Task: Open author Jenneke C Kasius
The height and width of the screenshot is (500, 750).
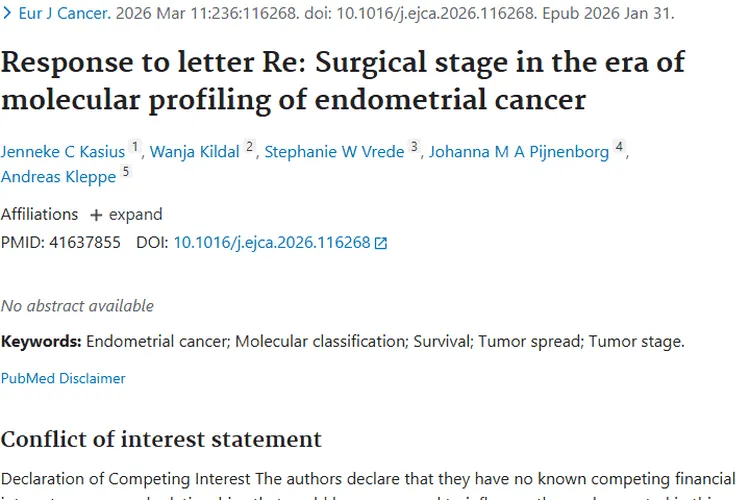Action: tap(63, 152)
